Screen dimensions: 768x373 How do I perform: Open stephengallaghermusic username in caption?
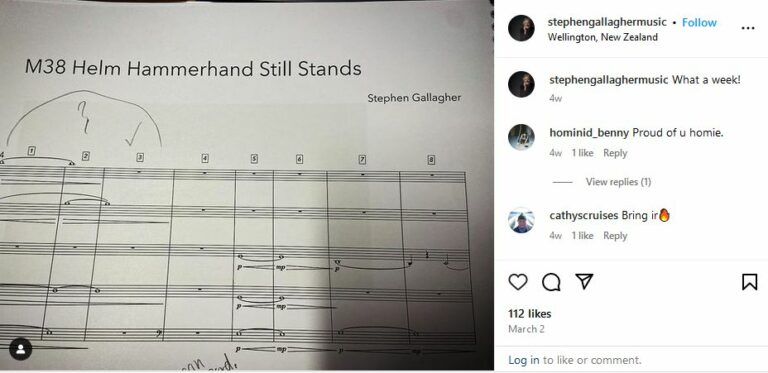coord(608,80)
